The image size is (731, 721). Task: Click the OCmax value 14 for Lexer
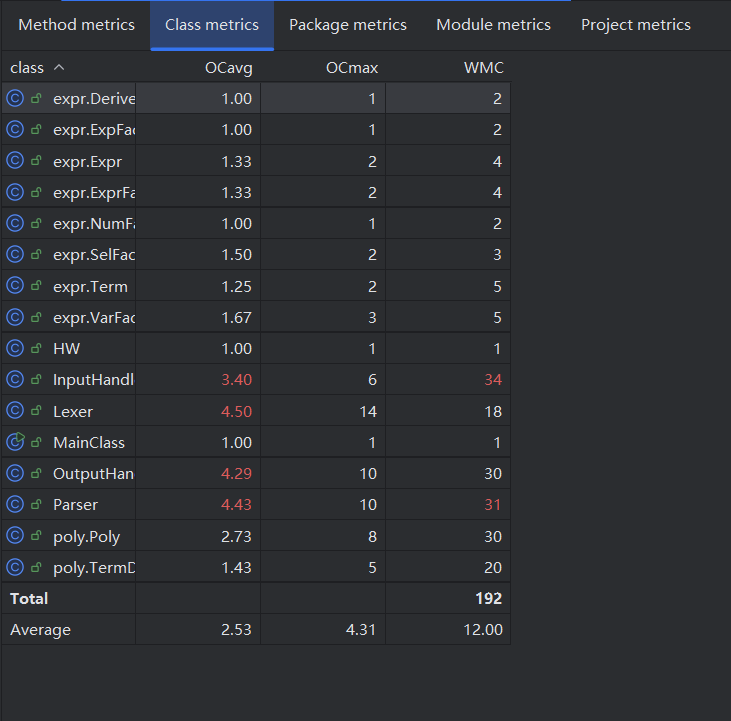coord(368,412)
